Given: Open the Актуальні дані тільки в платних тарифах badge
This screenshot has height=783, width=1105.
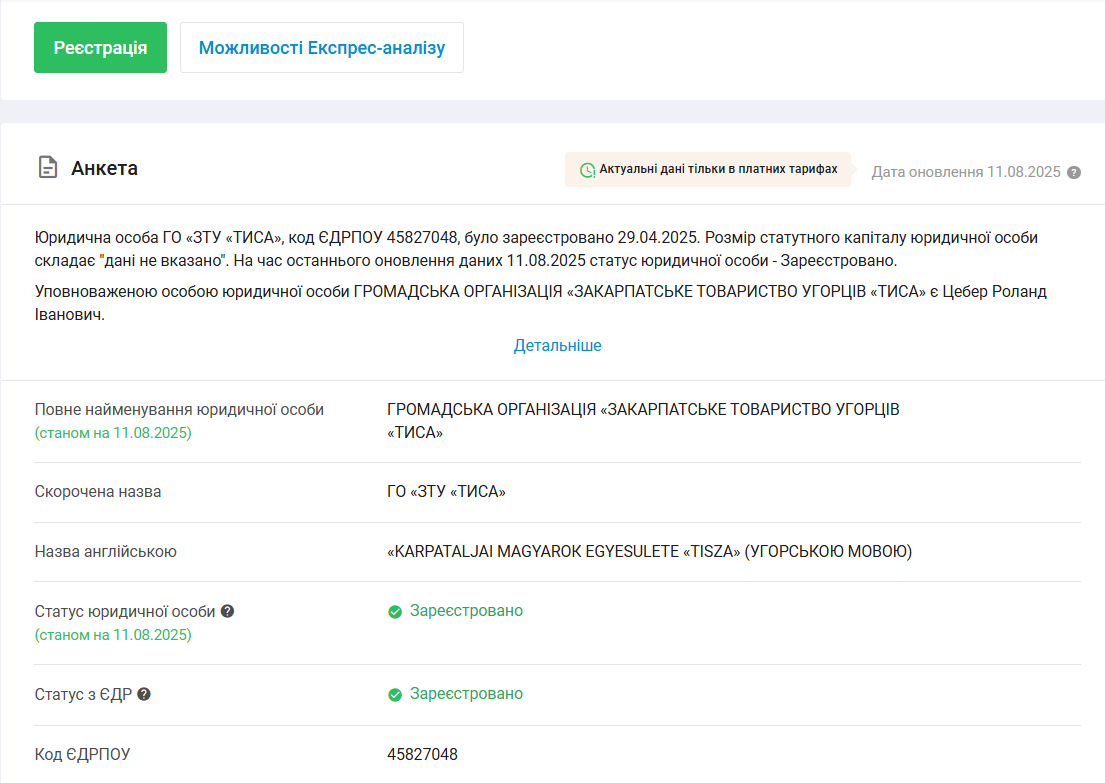Looking at the screenshot, I should (x=708, y=169).
